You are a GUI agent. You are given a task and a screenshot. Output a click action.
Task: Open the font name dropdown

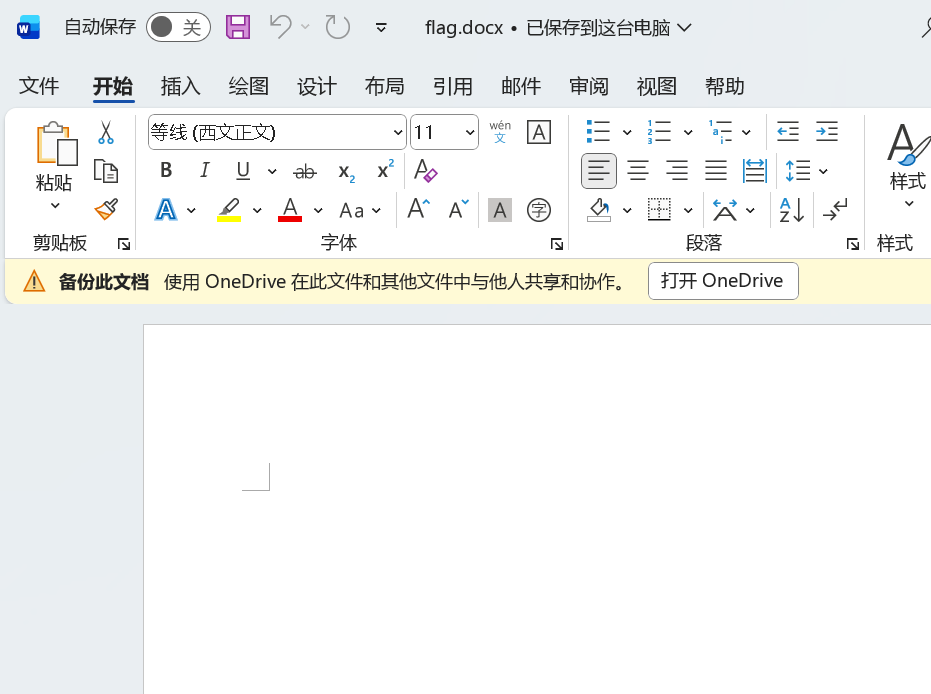tap(398, 132)
